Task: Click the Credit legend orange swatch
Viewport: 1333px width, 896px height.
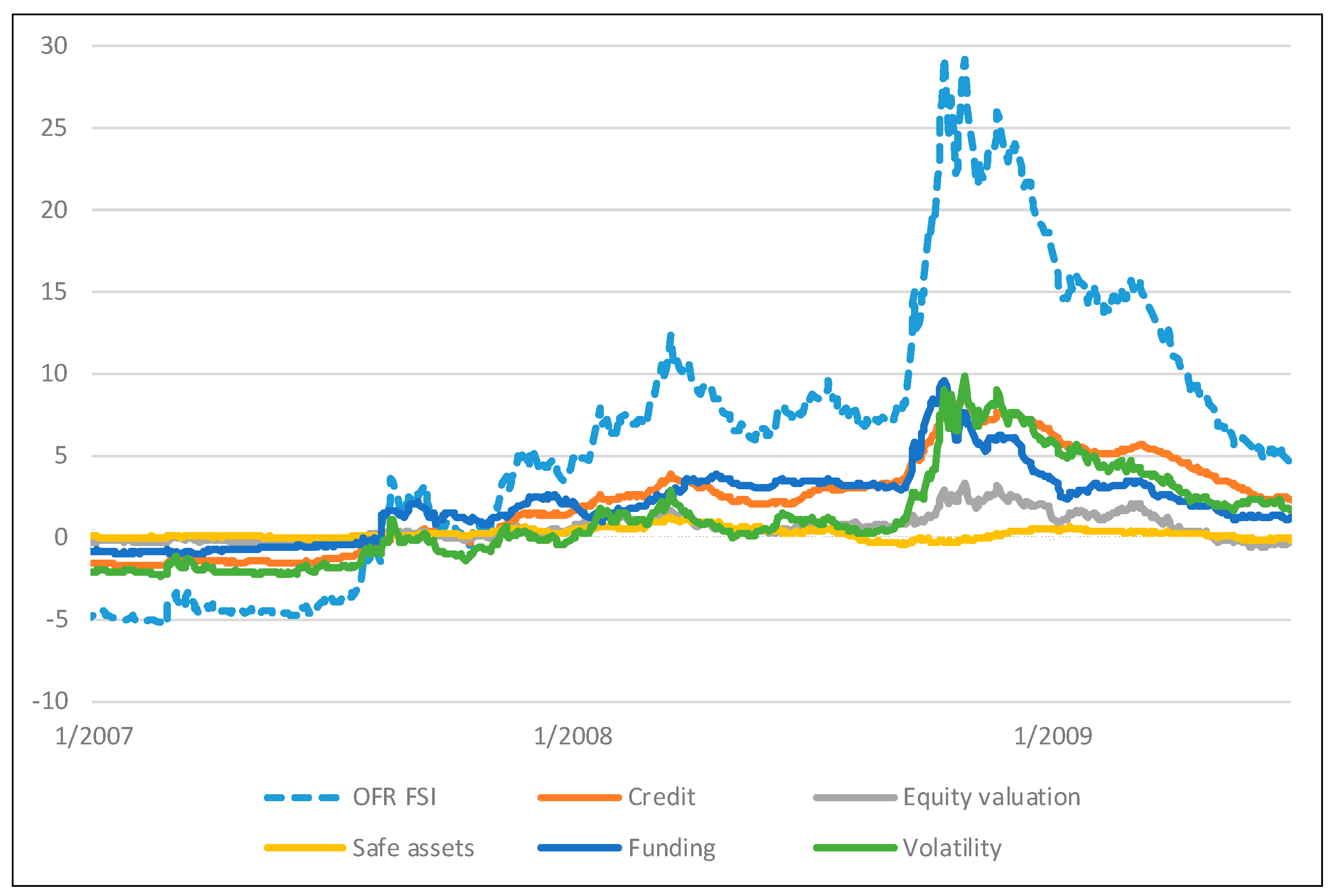Action: pyautogui.click(x=579, y=797)
